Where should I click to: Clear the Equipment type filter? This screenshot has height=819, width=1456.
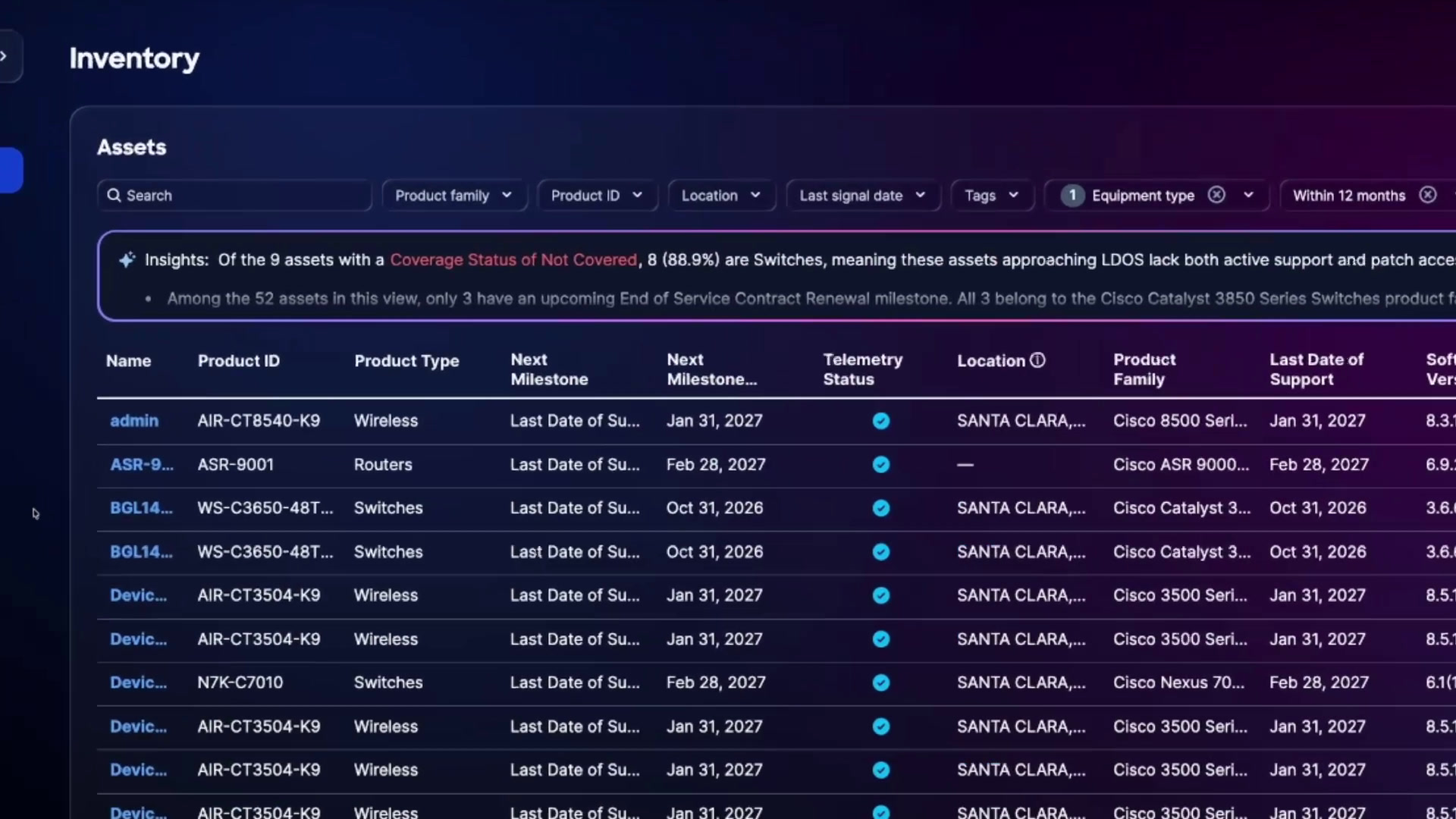[1216, 195]
